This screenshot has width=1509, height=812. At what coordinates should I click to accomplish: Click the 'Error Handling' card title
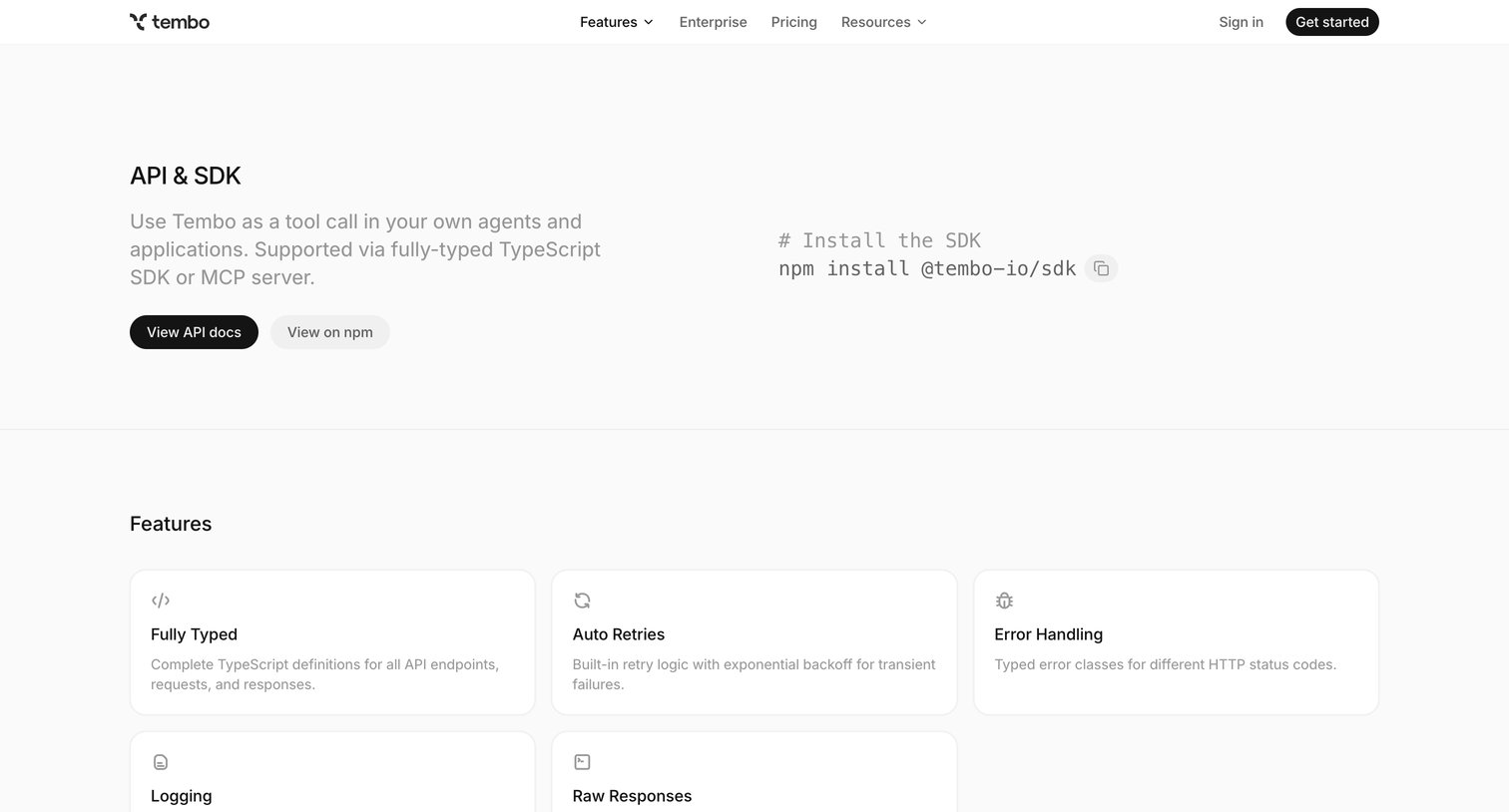[1048, 634]
